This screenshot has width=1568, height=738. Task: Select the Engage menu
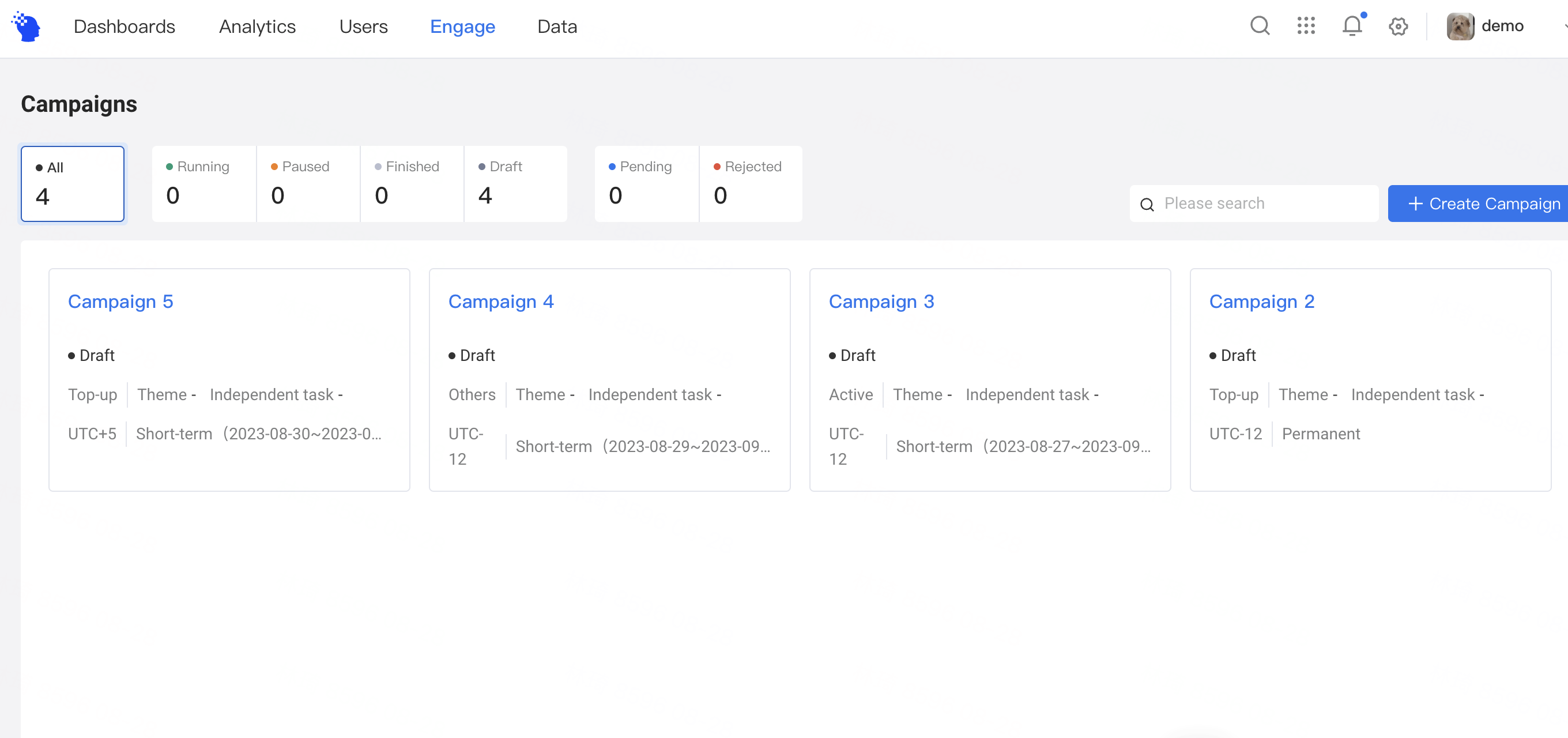point(462,27)
